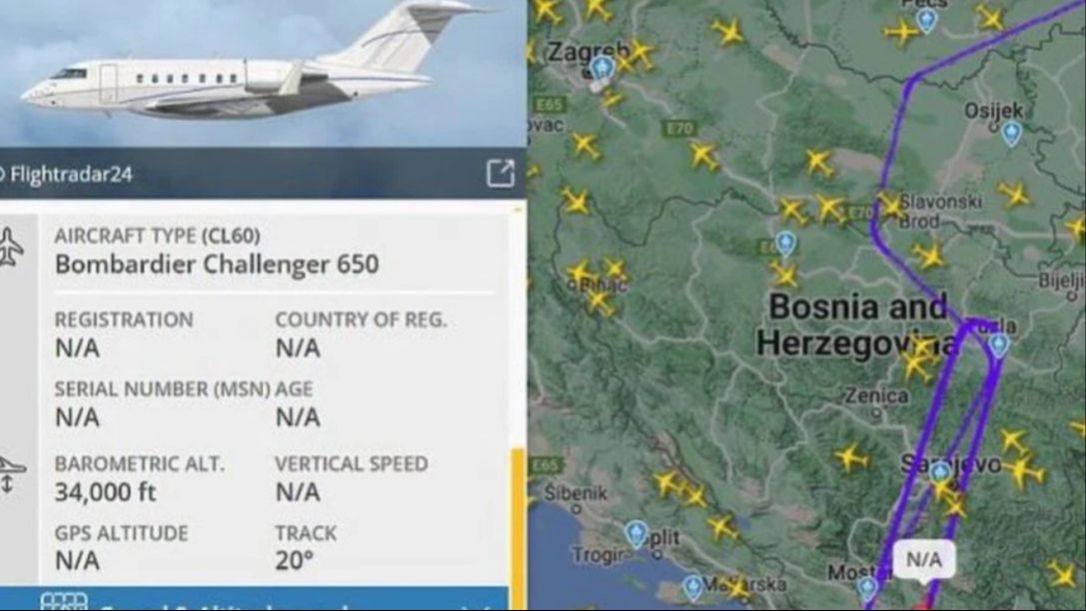
Task: Open the external link icon beside Flightradar24
Action: (x=500, y=173)
